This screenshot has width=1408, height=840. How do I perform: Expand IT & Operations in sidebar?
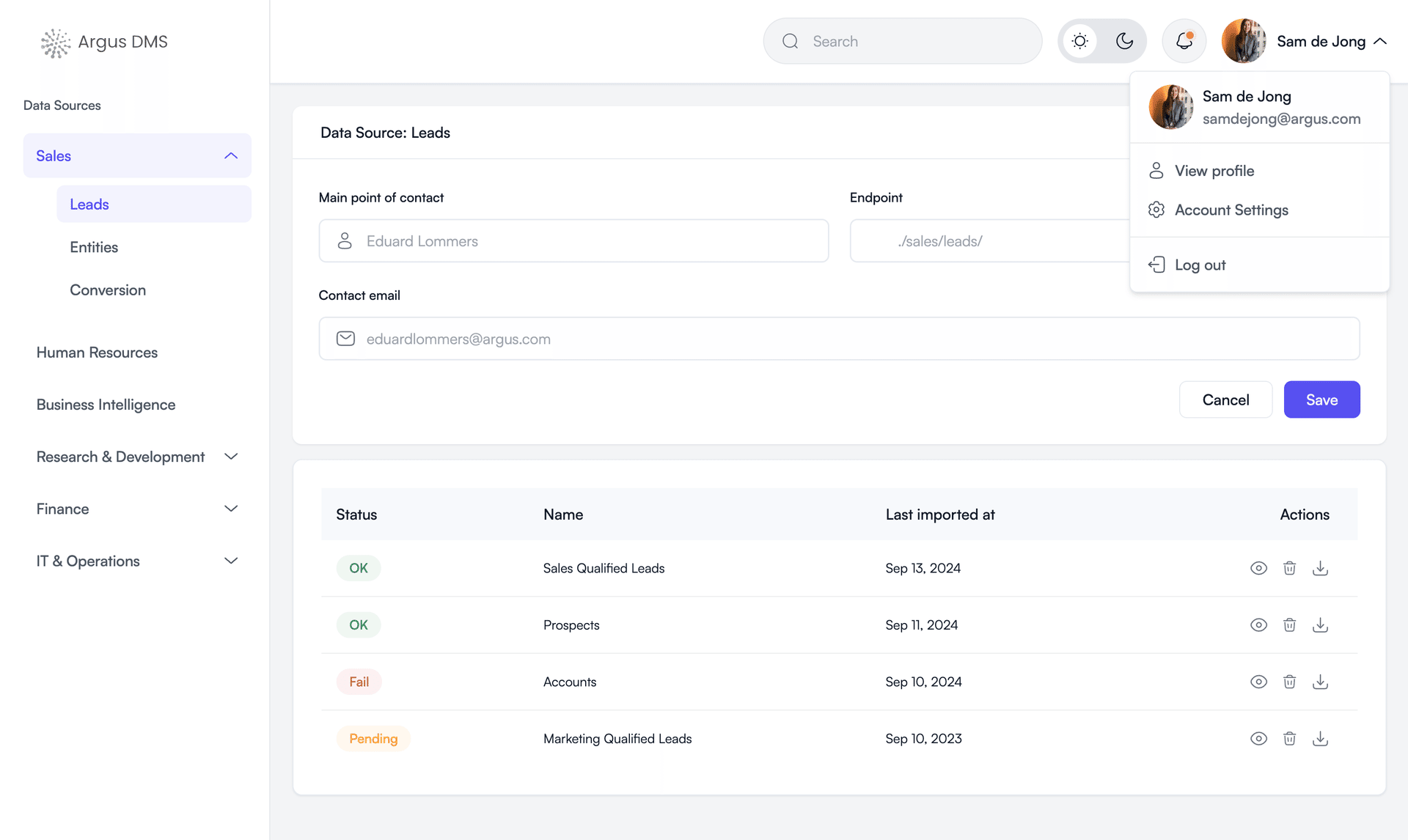230,561
